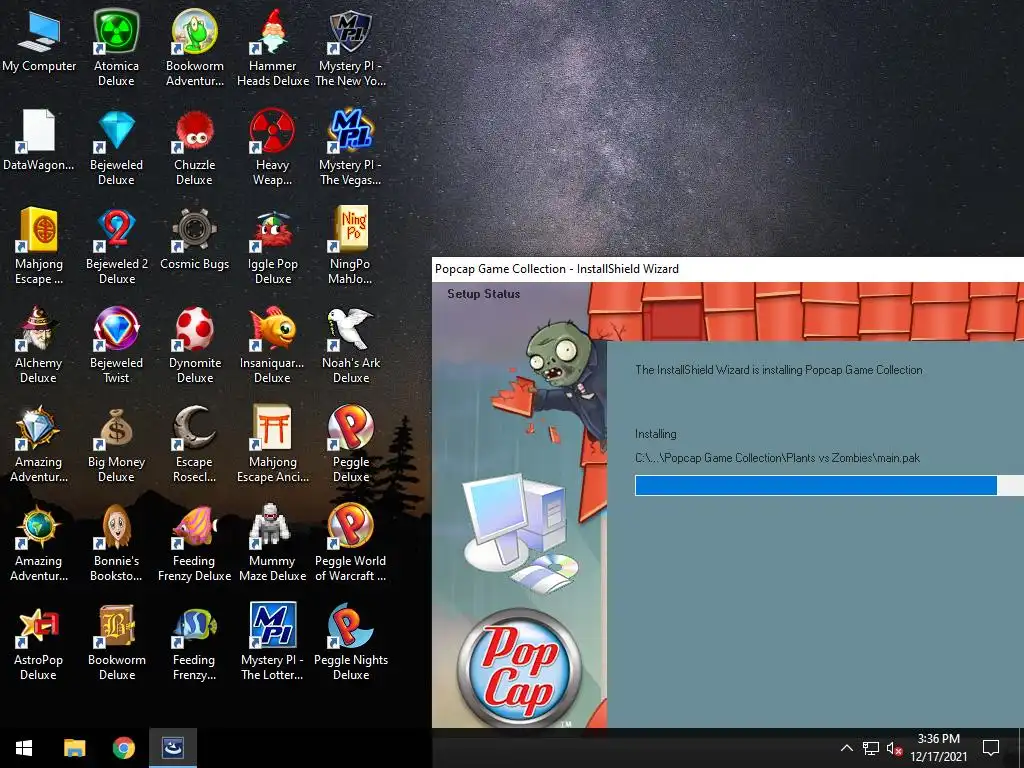Launch Atomica Deluxe shortcut
This screenshot has height=768, width=1024.
[116, 48]
